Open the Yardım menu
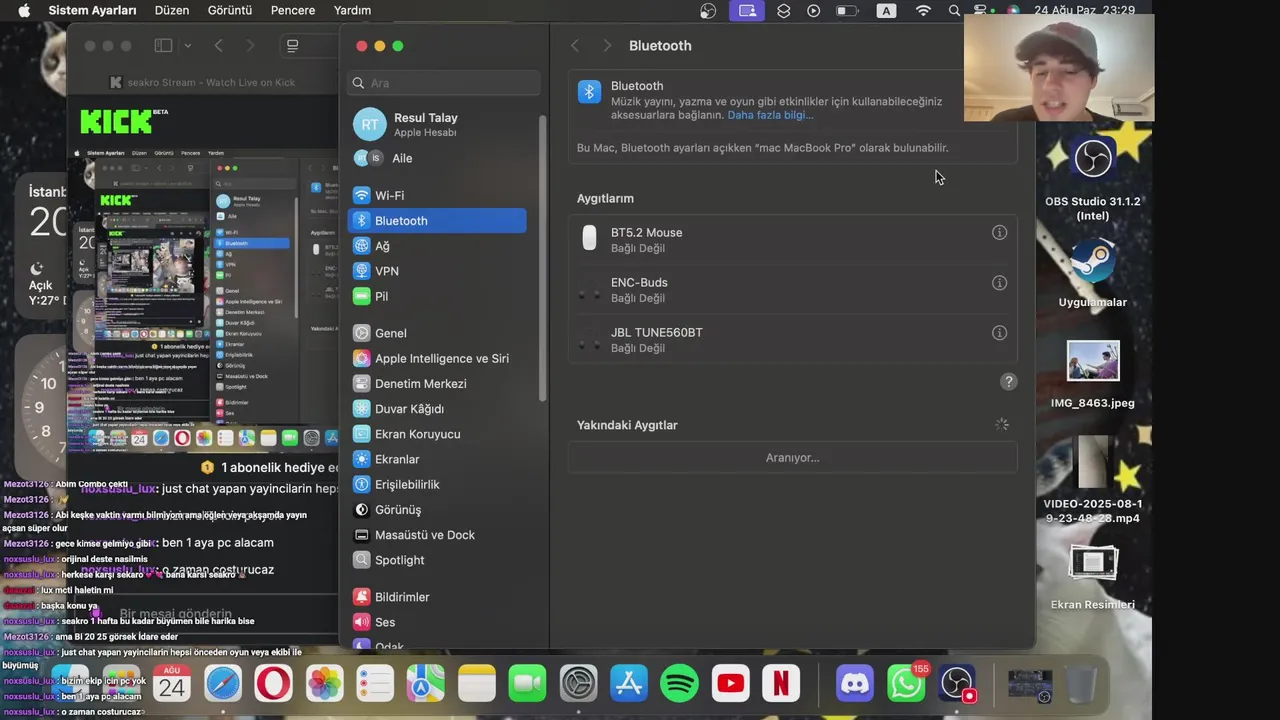1280x720 pixels. tap(352, 10)
